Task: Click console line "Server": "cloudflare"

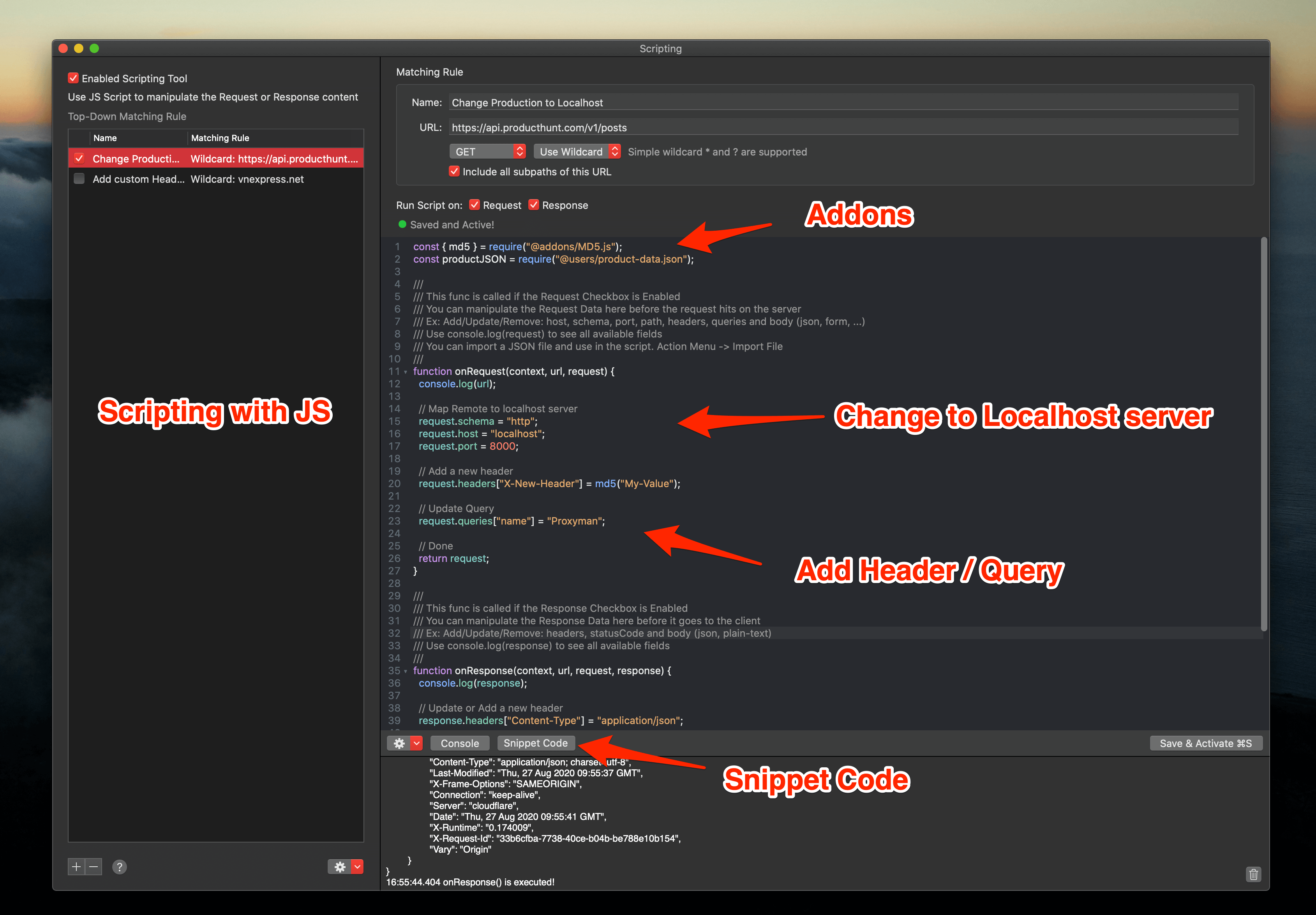Action: click(x=473, y=805)
